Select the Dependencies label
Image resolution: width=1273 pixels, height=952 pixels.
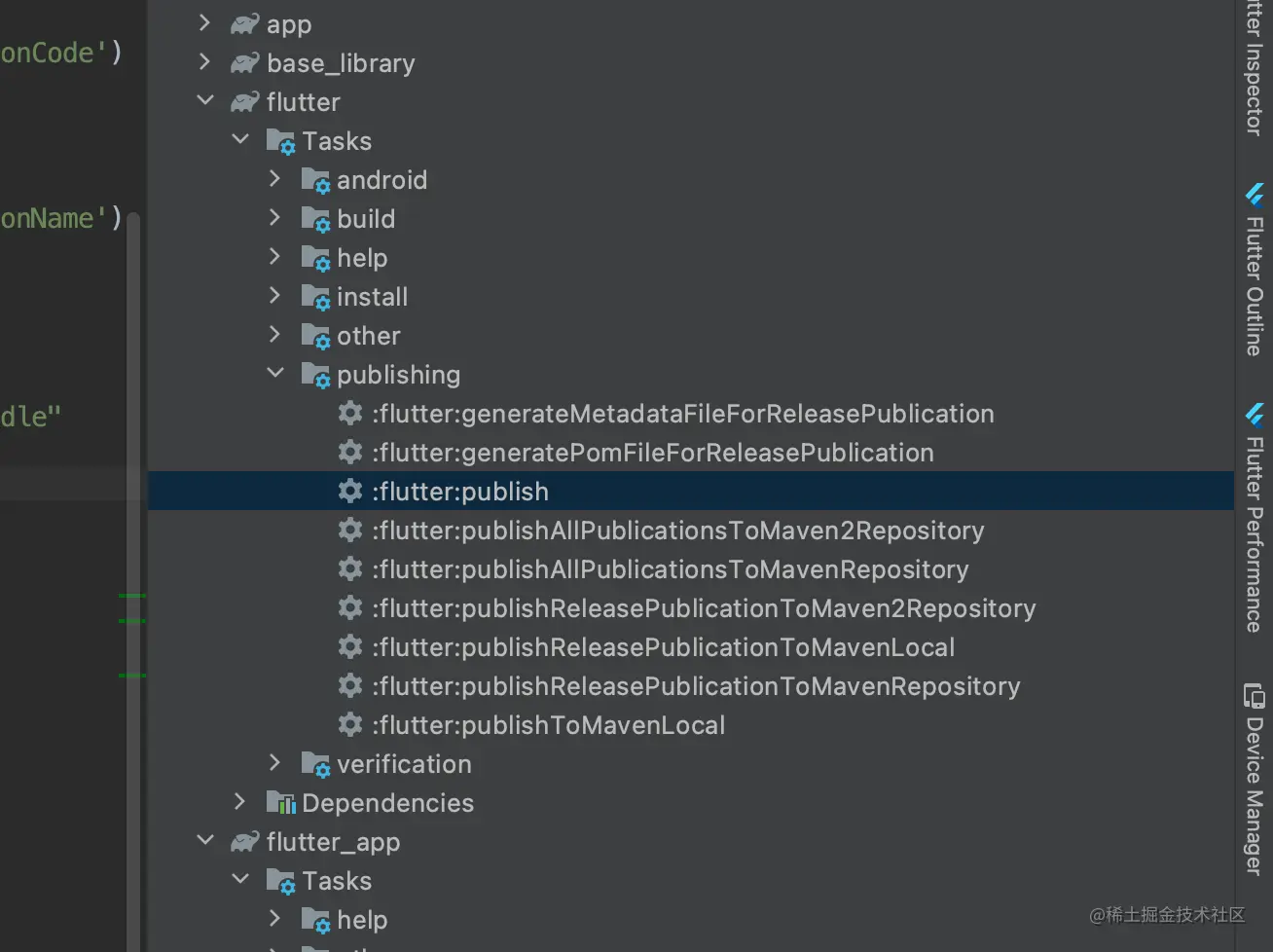click(x=387, y=803)
